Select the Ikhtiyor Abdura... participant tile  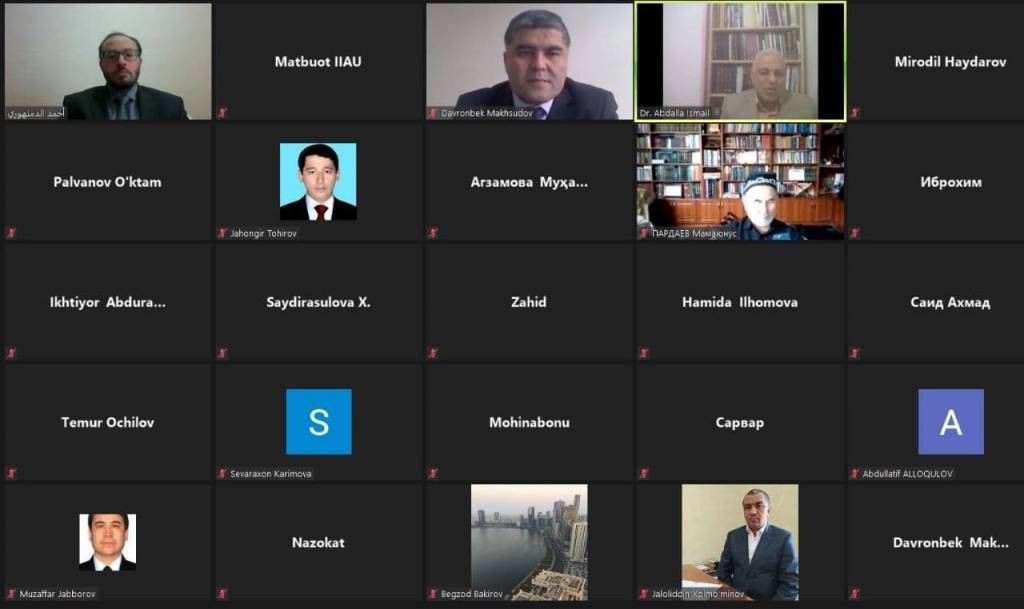click(x=108, y=302)
